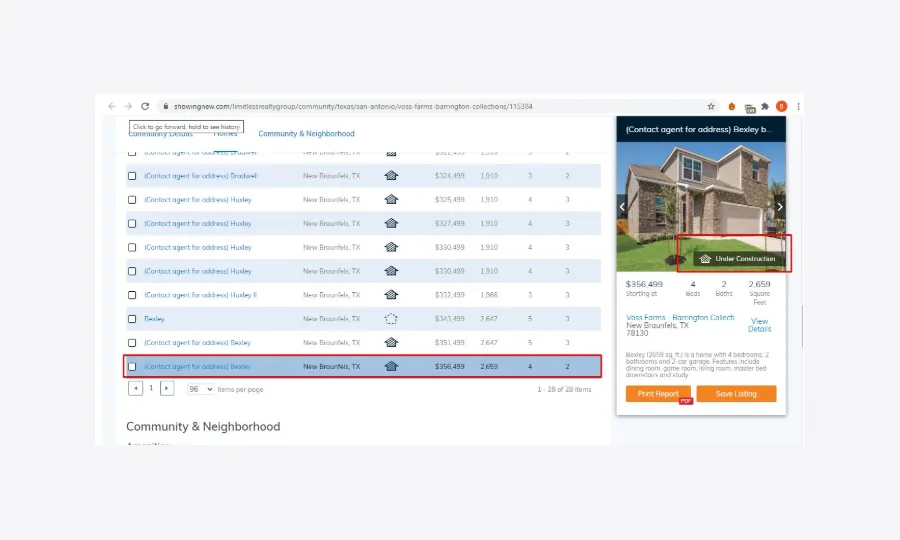Click the house status icon in the Bexley $351,499 row
Image resolution: width=900 pixels, height=540 pixels.
pos(391,343)
